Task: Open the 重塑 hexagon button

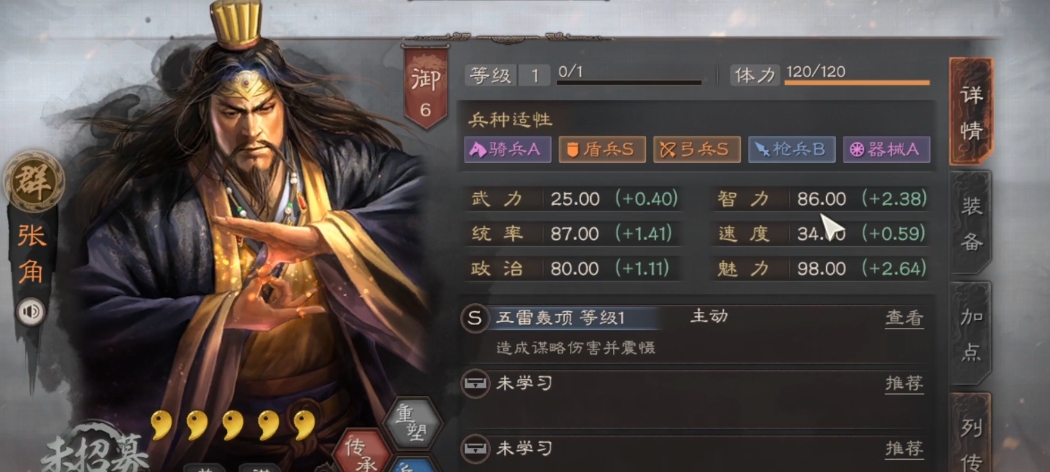Action: [411, 424]
